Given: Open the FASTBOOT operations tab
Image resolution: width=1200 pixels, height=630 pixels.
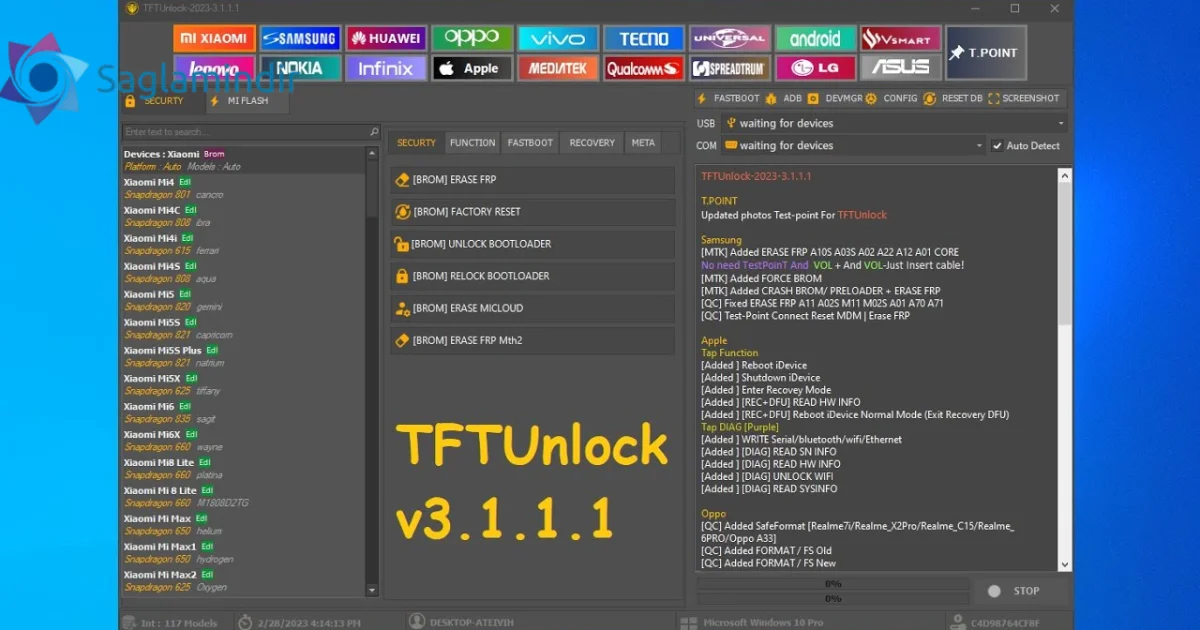Looking at the screenshot, I should [530, 143].
